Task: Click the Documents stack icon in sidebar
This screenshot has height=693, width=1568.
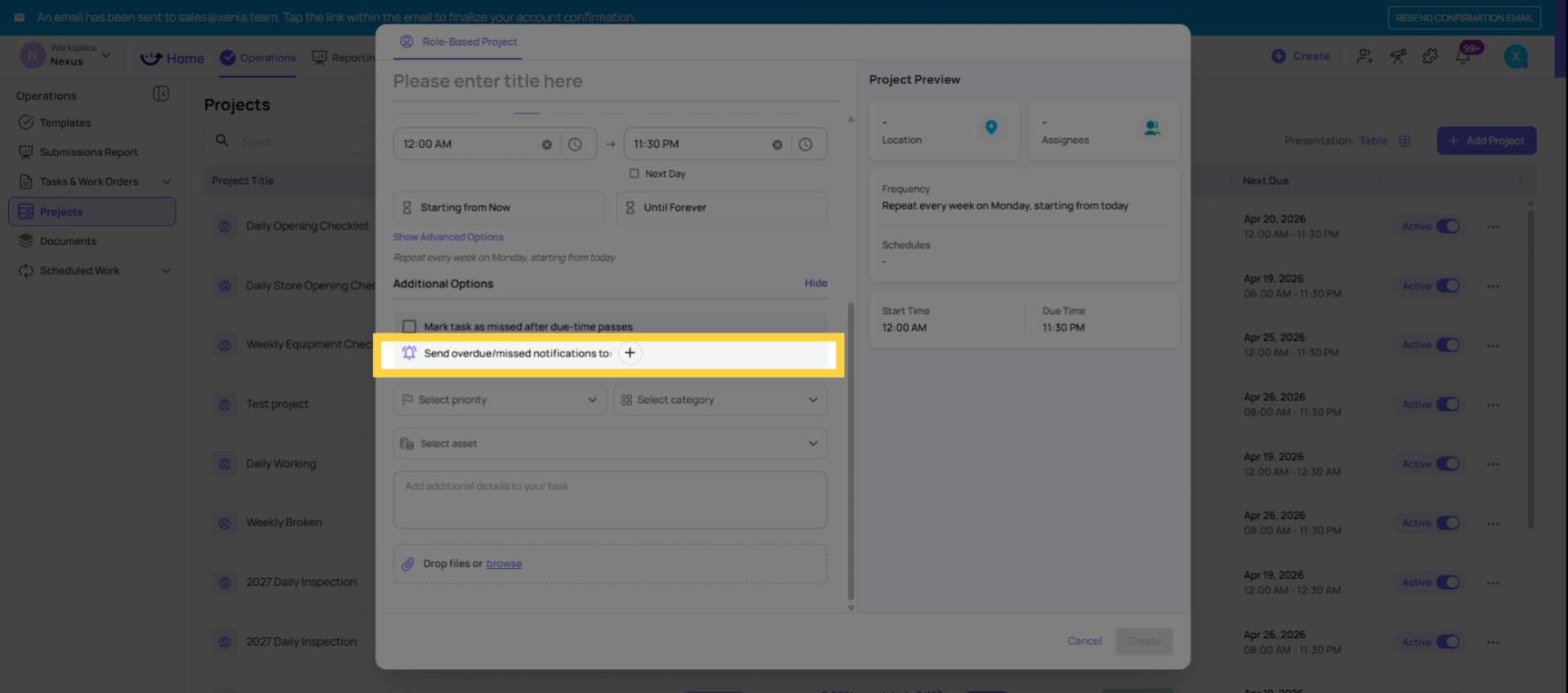Action: [x=26, y=241]
